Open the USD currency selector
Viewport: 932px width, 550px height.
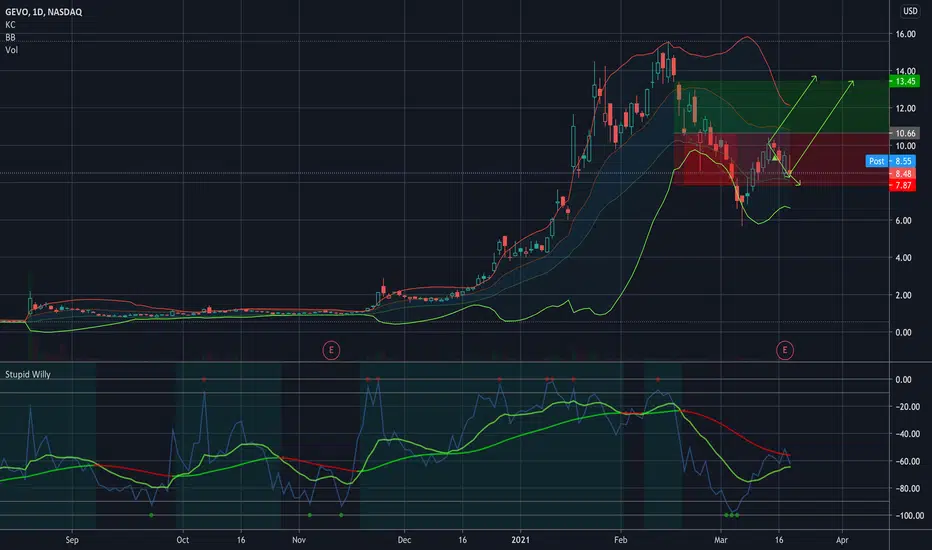(910, 11)
